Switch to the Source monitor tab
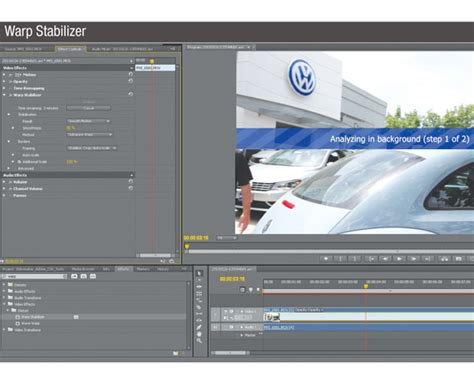 click(23, 49)
